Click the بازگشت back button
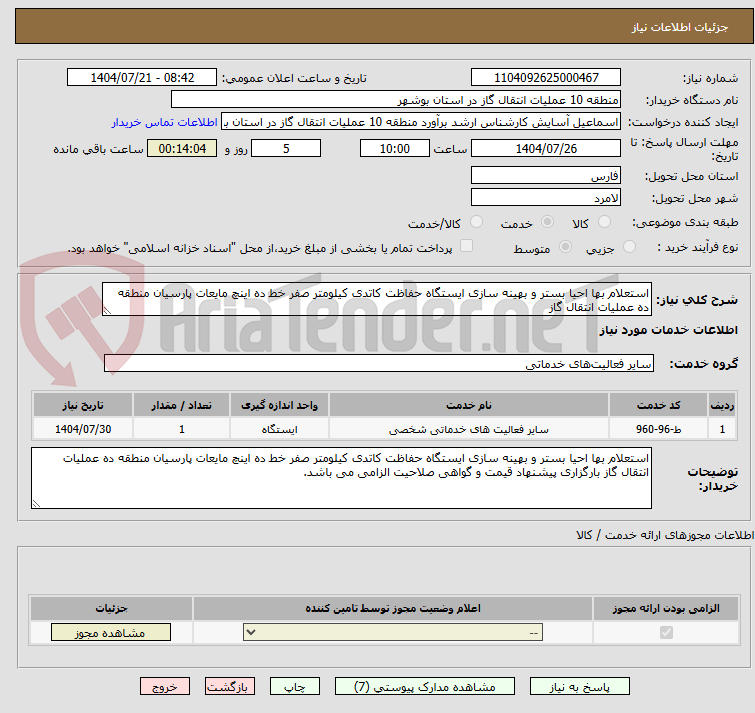This screenshot has width=755, height=713. click(x=230, y=687)
